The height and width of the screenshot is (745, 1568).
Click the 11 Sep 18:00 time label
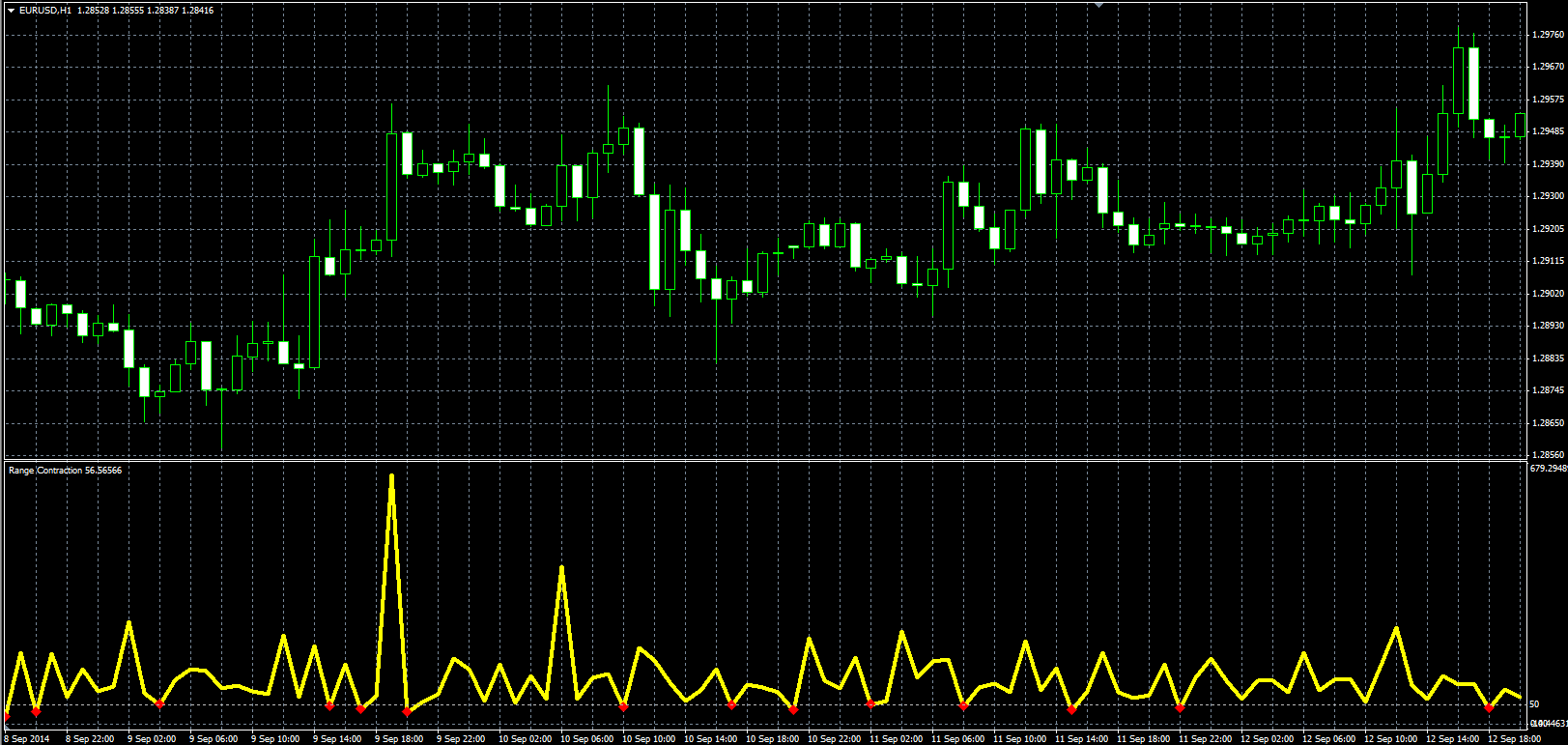click(1143, 739)
